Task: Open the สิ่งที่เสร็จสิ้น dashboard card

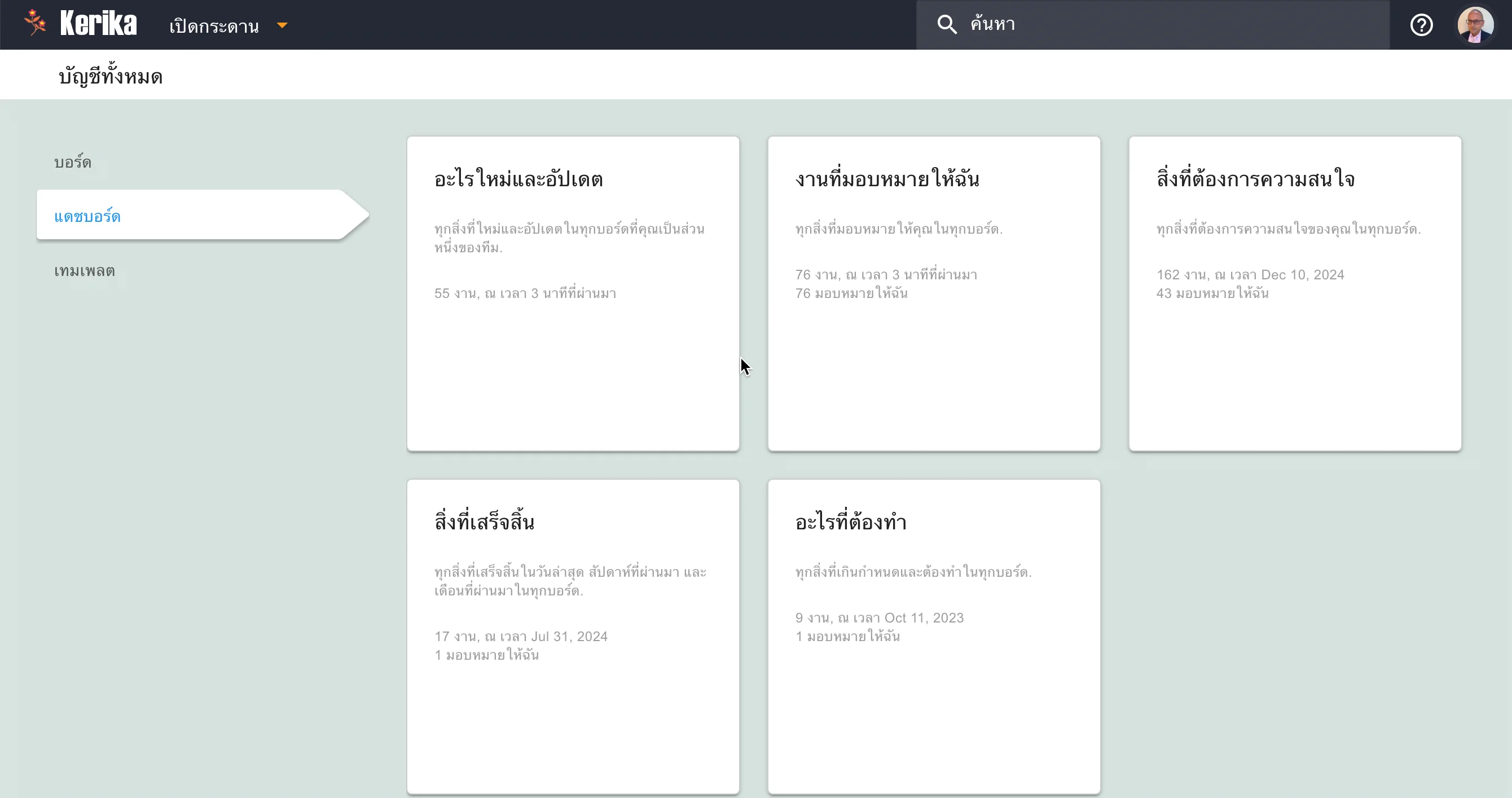Action: pos(573,637)
